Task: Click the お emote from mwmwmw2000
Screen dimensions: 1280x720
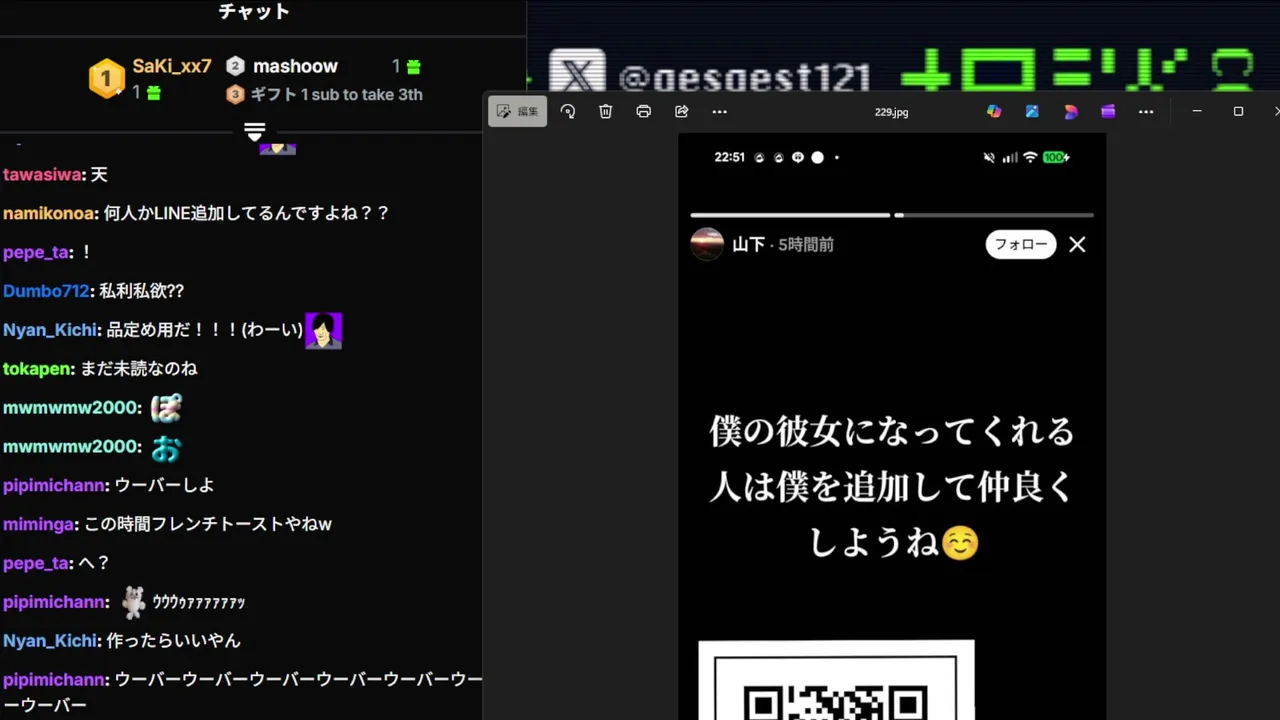Action: (166, 447)
